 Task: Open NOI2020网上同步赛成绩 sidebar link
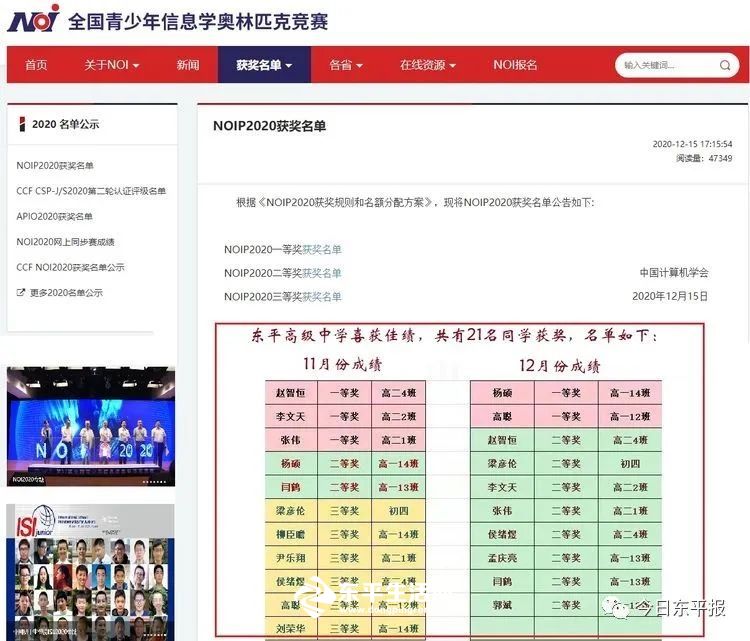coord(65,242)
